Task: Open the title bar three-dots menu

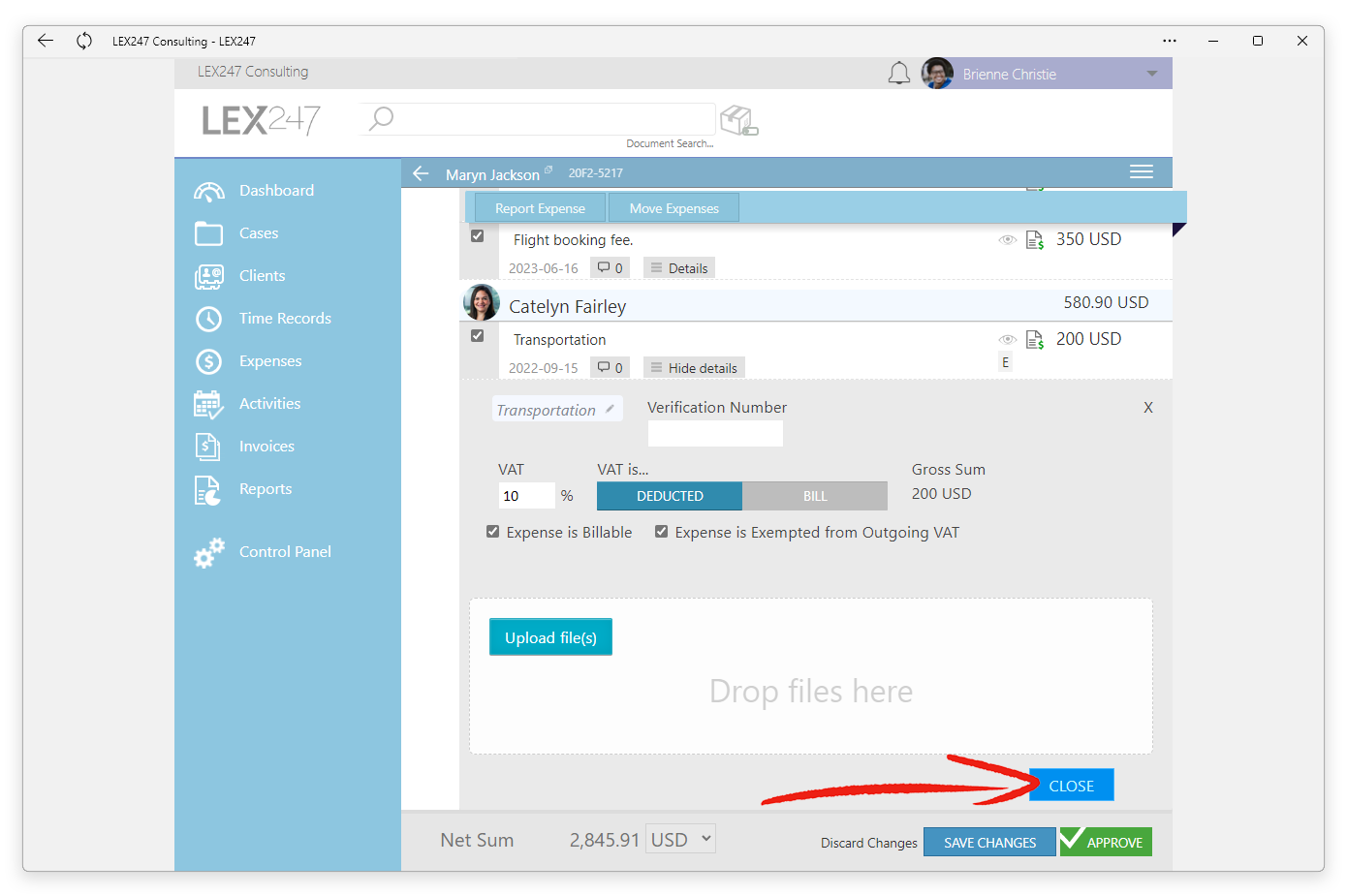Action: tap(1170, 41)
